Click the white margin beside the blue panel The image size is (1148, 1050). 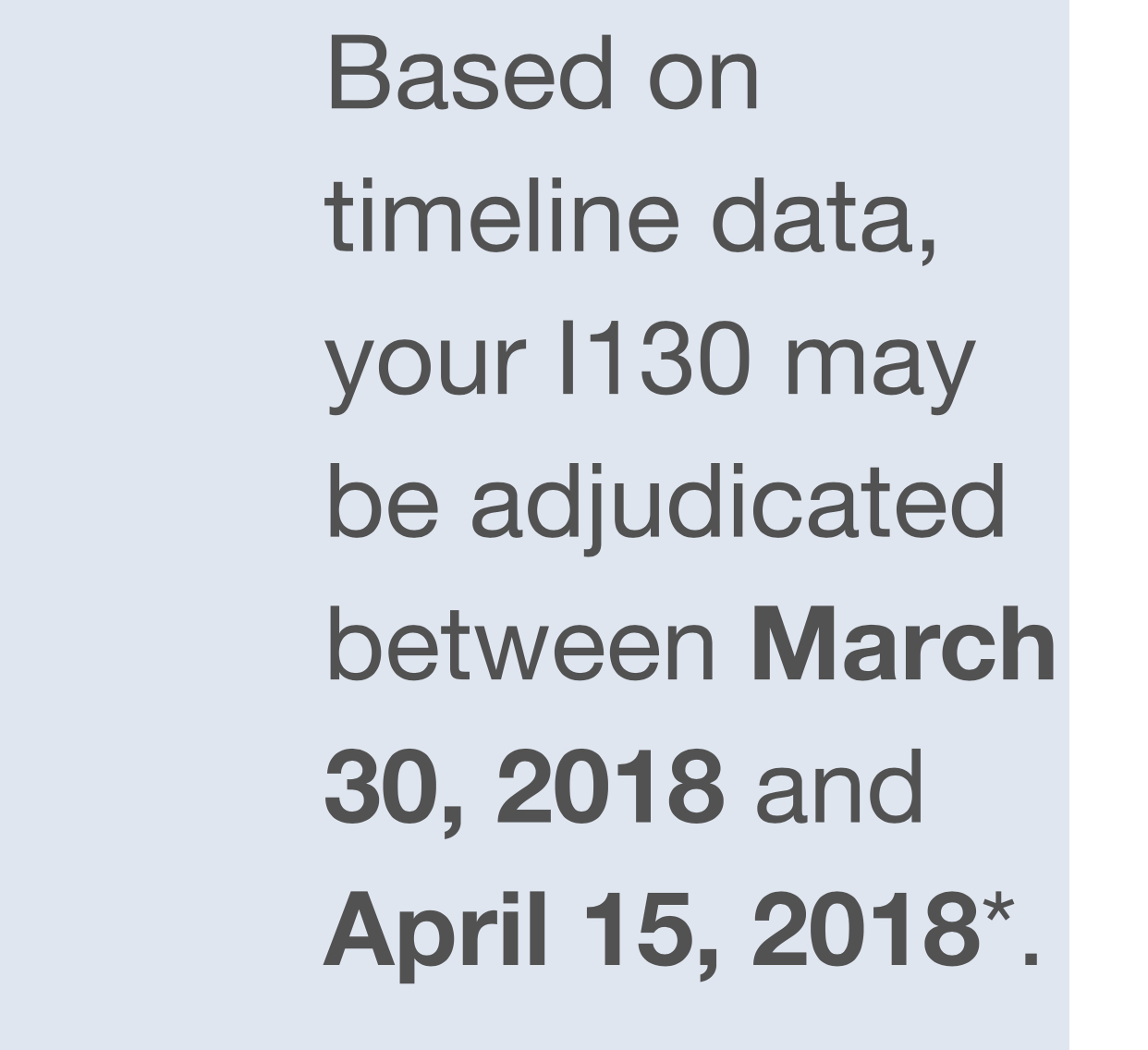click(1108, 525)
